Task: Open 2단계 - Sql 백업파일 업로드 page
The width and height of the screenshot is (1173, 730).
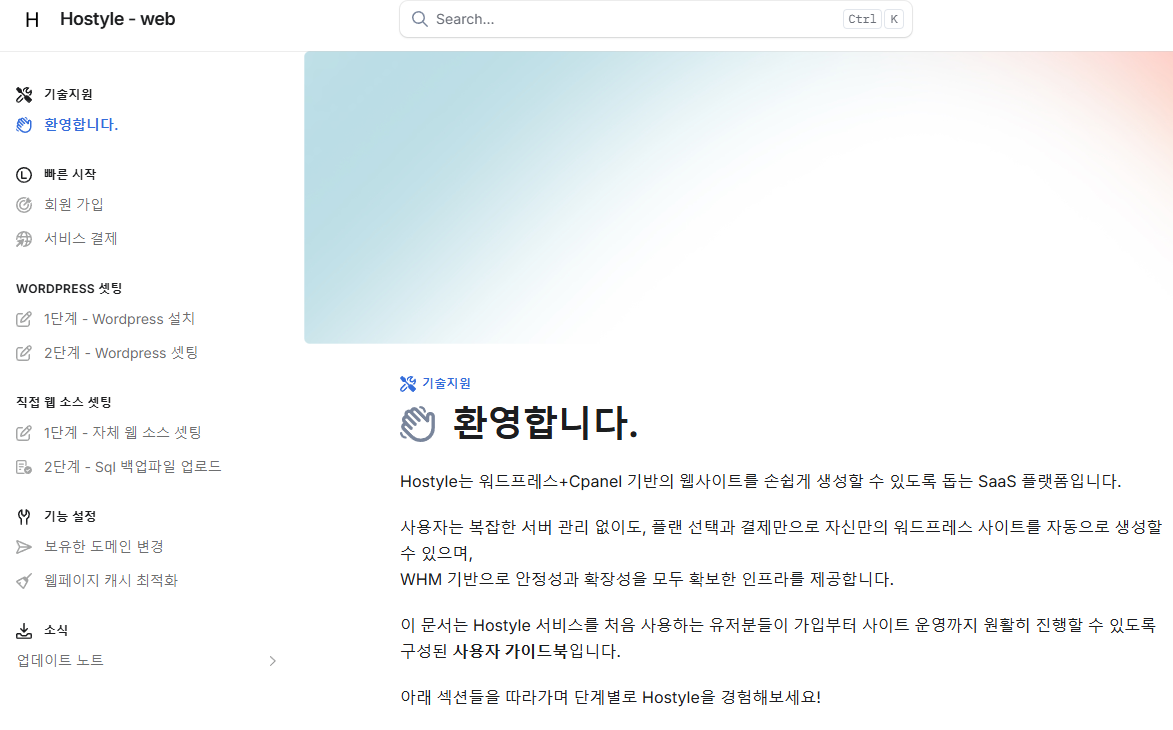Action: [132, 467]
